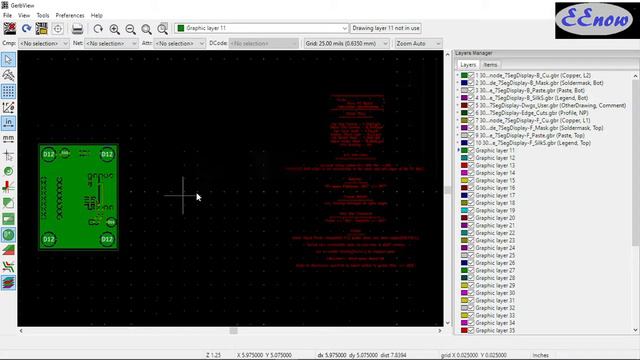The width and height of the screenshot is (640, 360).
Task: Toggle visibility of layer 6 Edge_Cuts.gbr
Action: point(471,113)
